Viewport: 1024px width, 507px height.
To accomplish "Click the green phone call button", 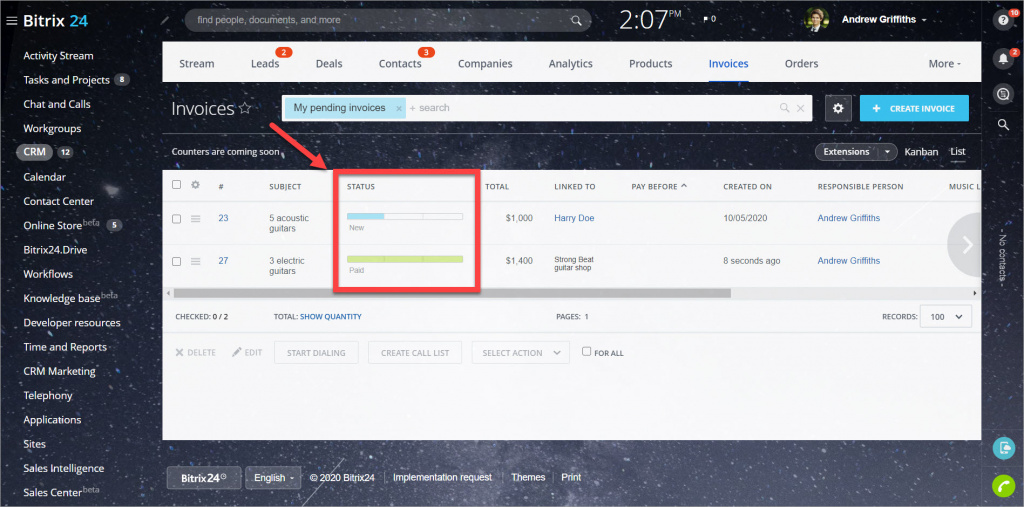I will coord(1004,486).
